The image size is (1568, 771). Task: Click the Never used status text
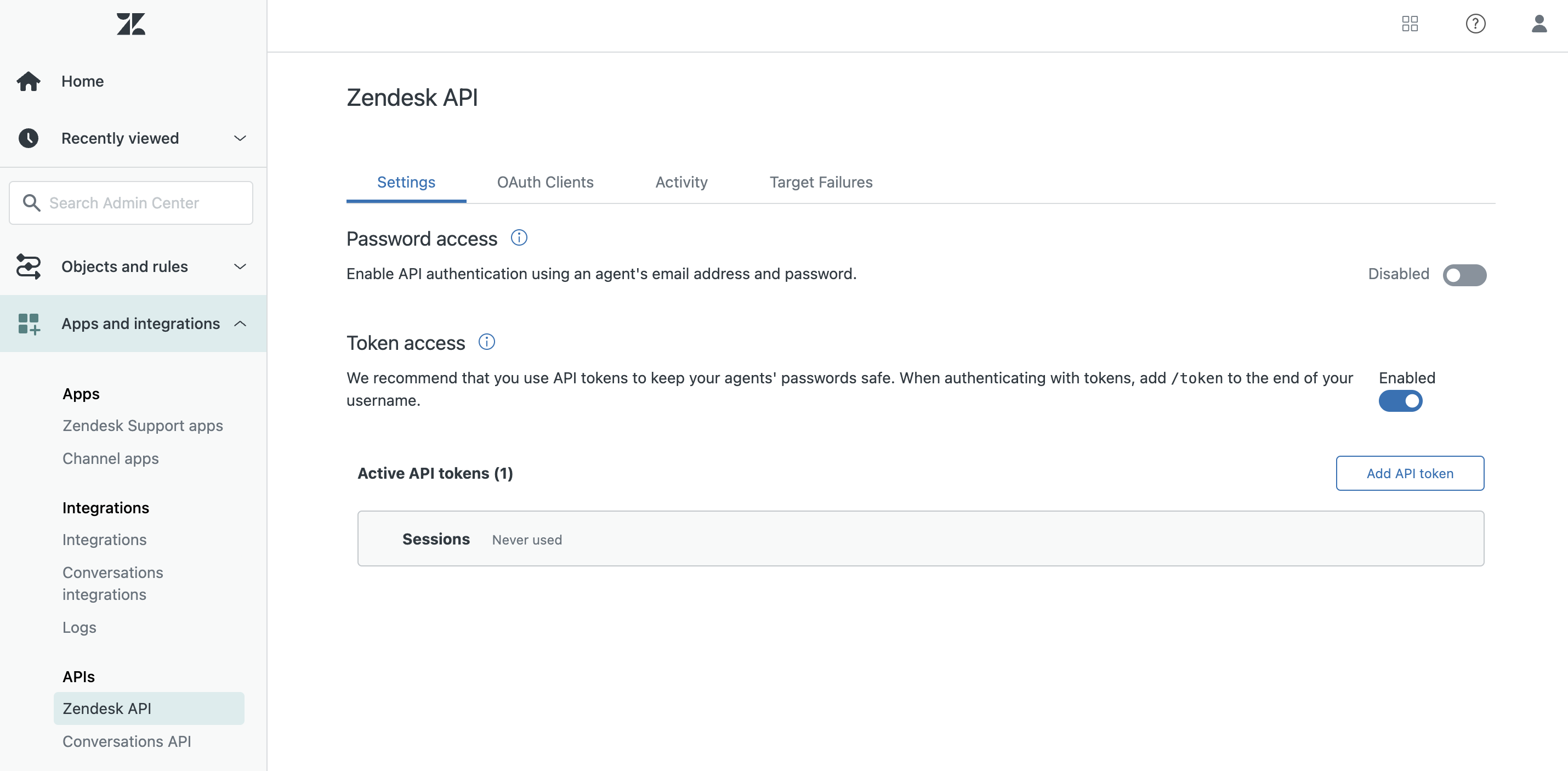click(x=527, y=540)
